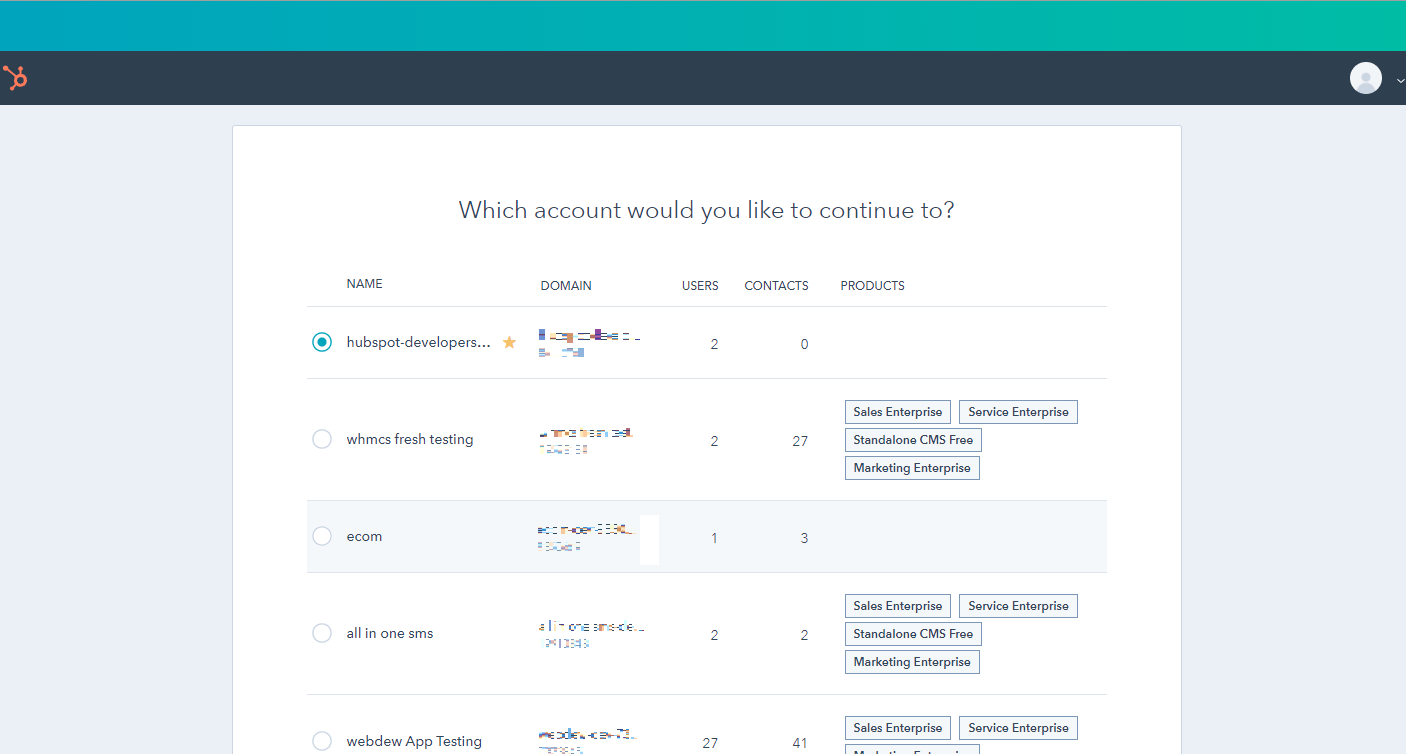1406x754 pixels.
Task: Click the DOMAIN column header
Action: coord(566,286)
